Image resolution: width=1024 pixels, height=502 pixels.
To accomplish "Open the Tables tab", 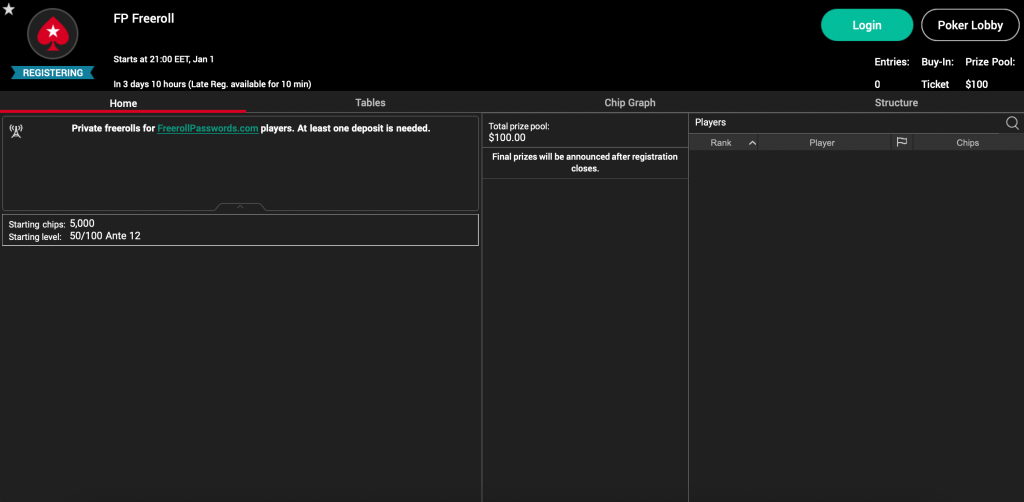I will click(x=370, y=102).
